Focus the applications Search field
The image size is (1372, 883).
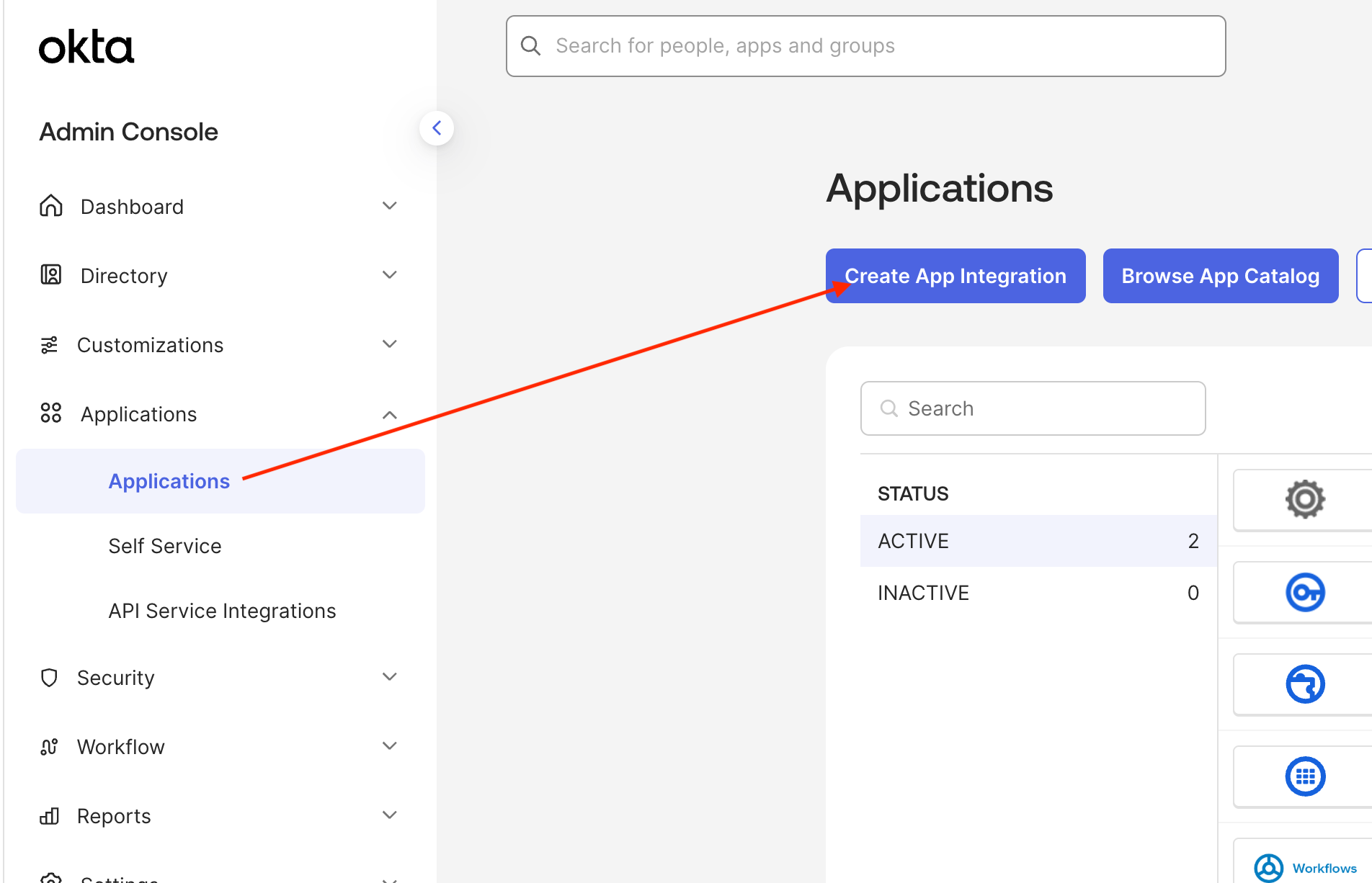[1033, 408]
